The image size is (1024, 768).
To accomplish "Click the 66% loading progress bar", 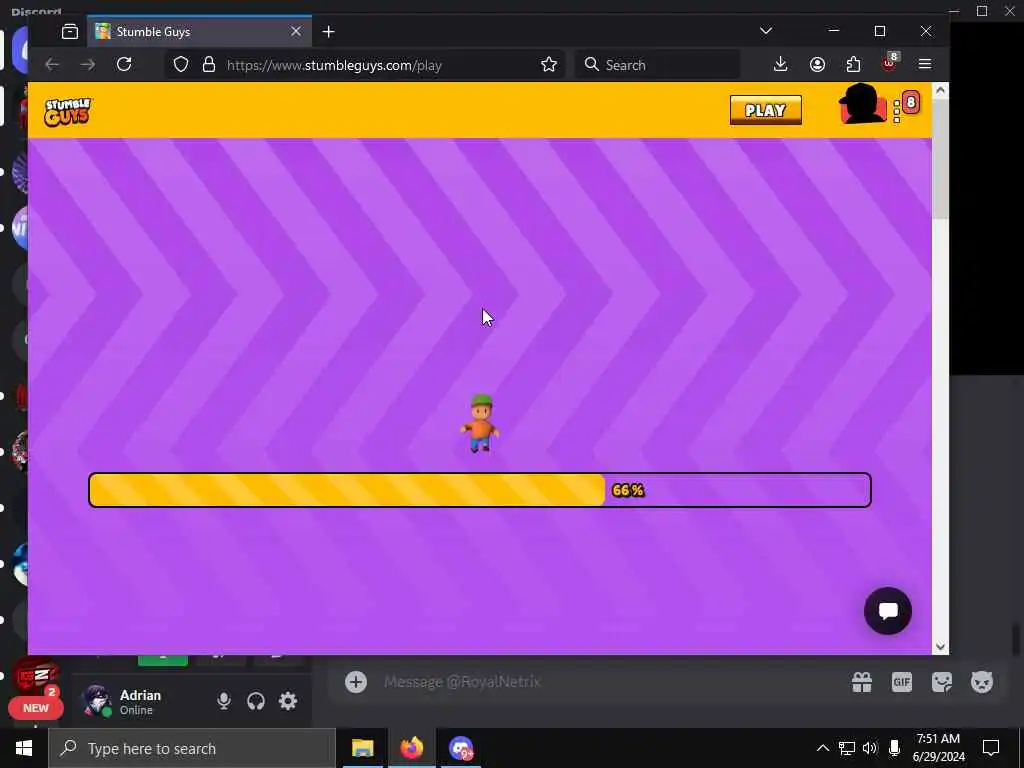I will (480, 490).
